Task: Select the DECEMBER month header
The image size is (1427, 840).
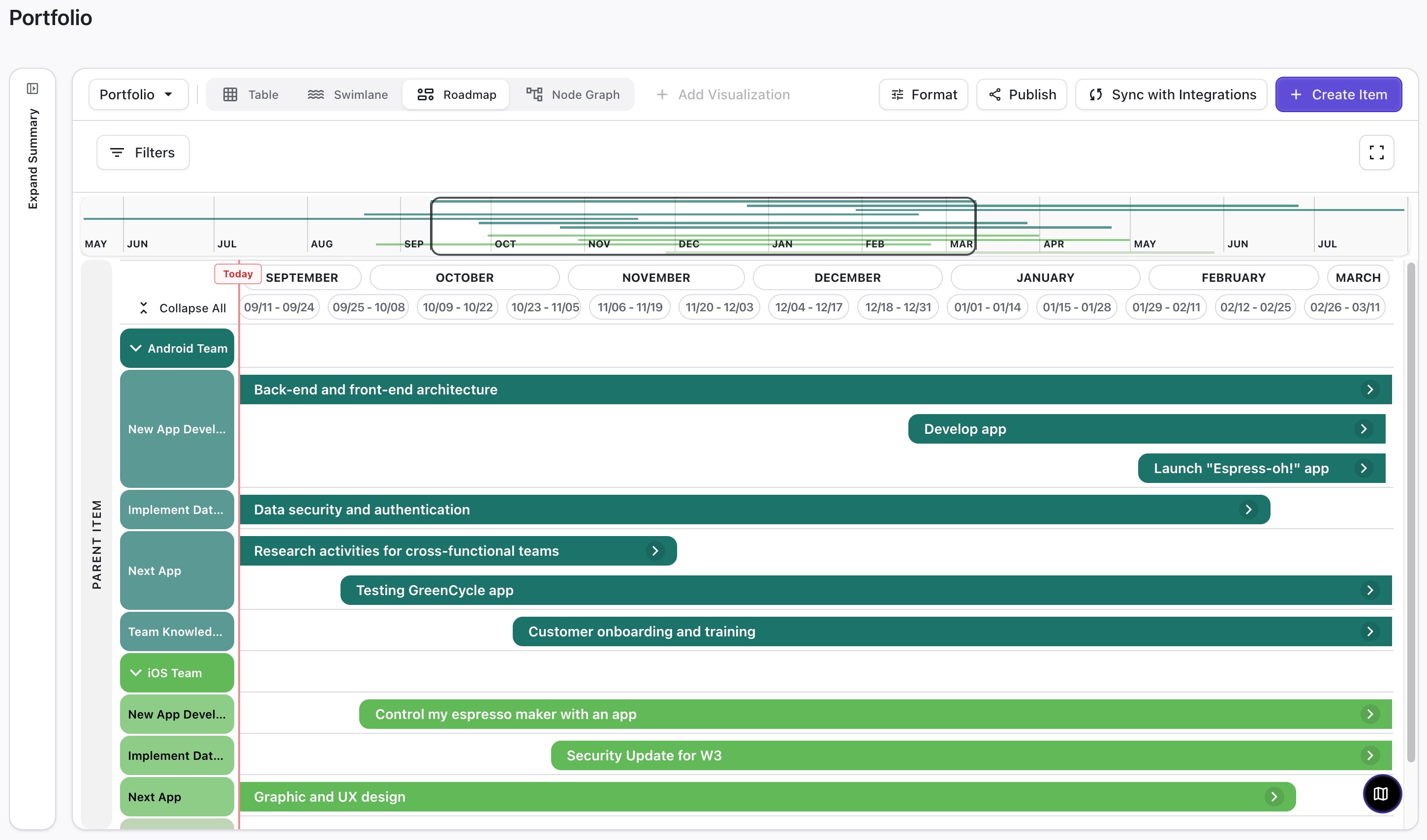Action: tap(847, 278)
